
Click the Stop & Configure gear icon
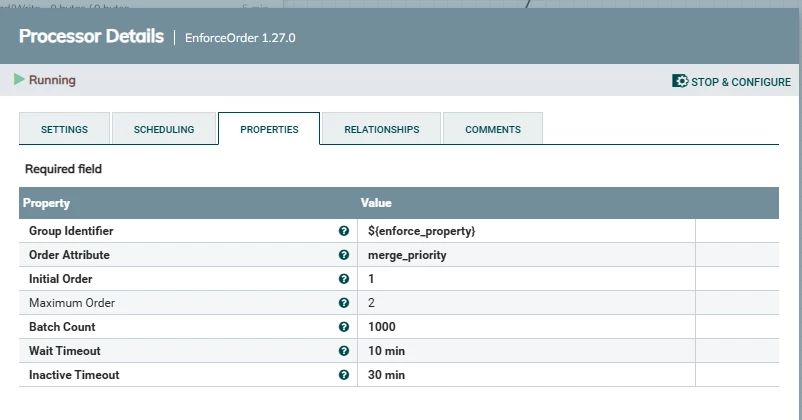coord(680,81)
